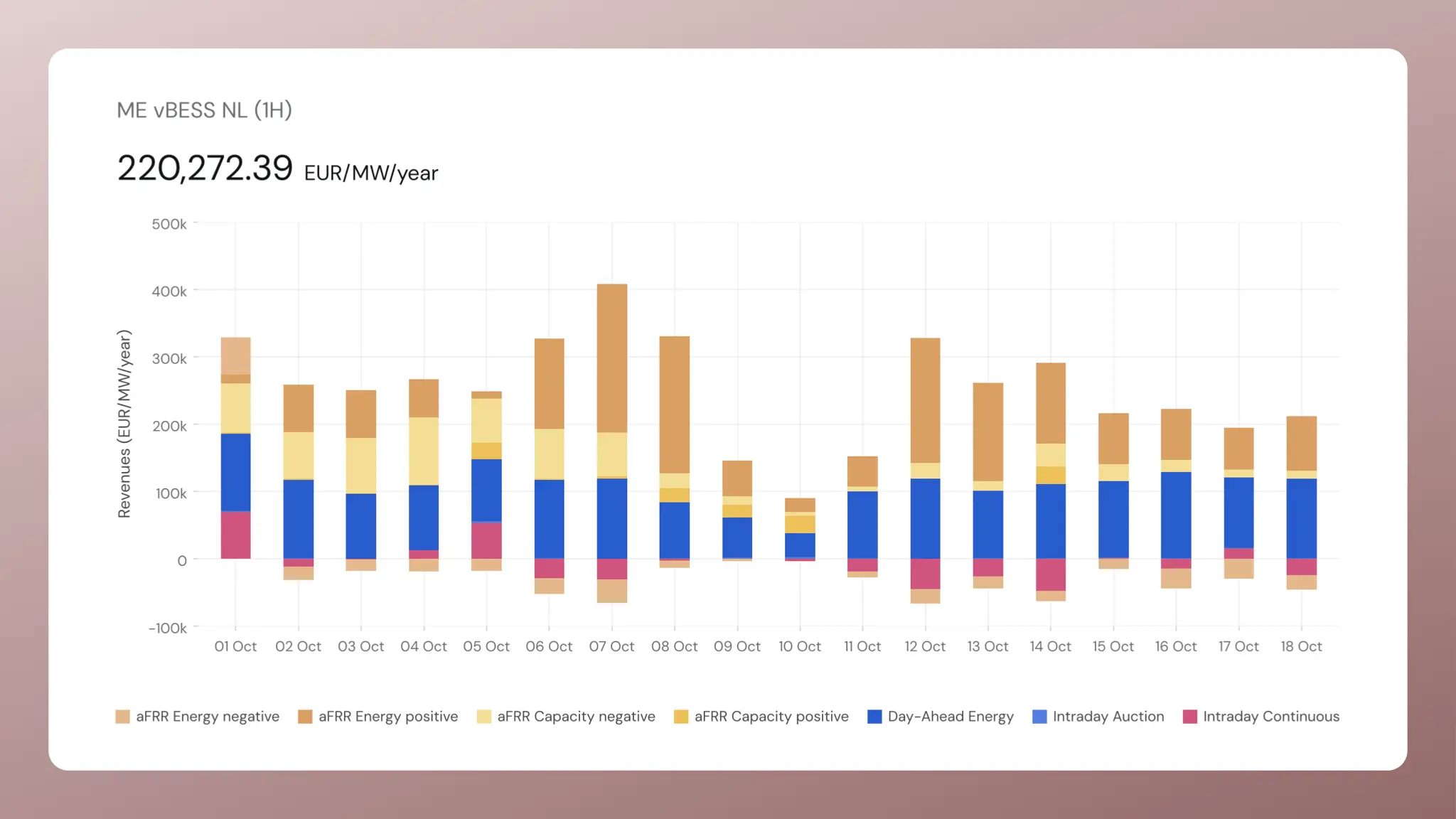Click the -100k y-axis tick label
This screenshot has width=1456, height=819.
[x=168, y=628]
